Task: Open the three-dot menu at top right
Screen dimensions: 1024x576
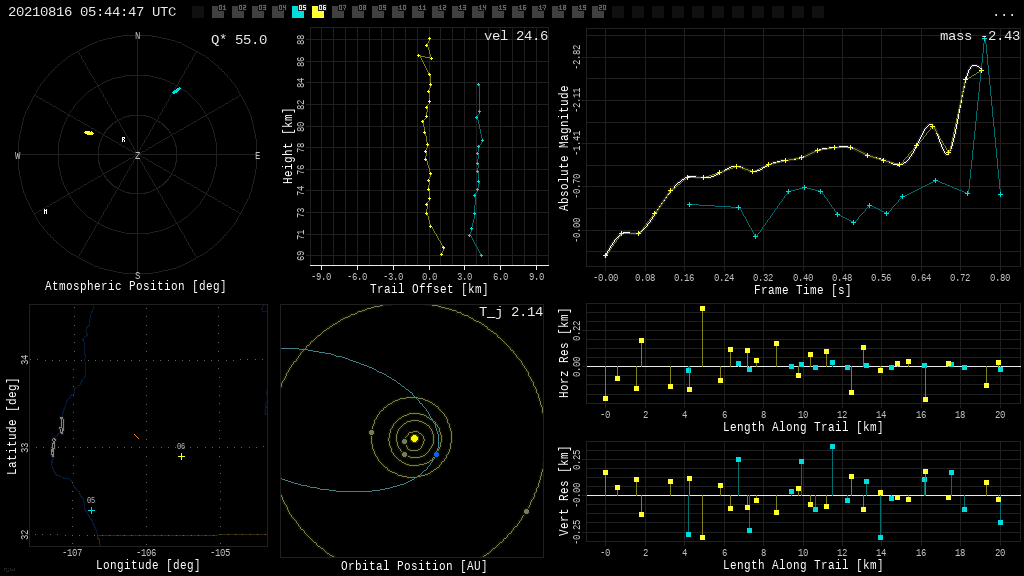Action: [1003, 13]
